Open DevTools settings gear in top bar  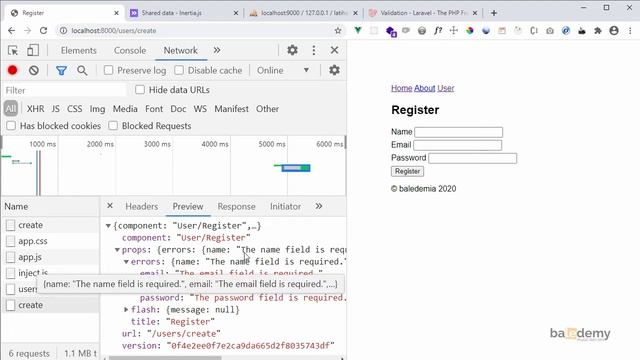292,50
